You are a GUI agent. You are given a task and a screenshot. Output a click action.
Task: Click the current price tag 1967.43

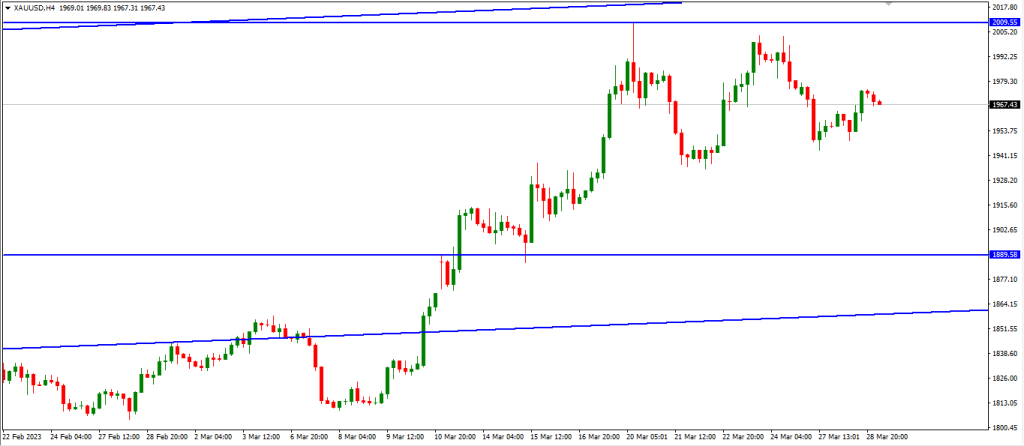pos(1003,104)
